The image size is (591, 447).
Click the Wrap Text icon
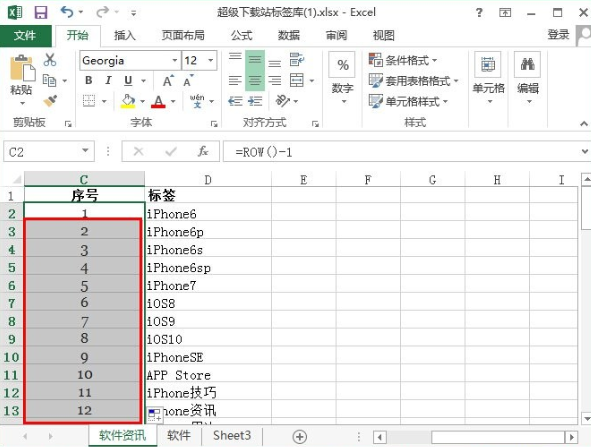[297, 60]
